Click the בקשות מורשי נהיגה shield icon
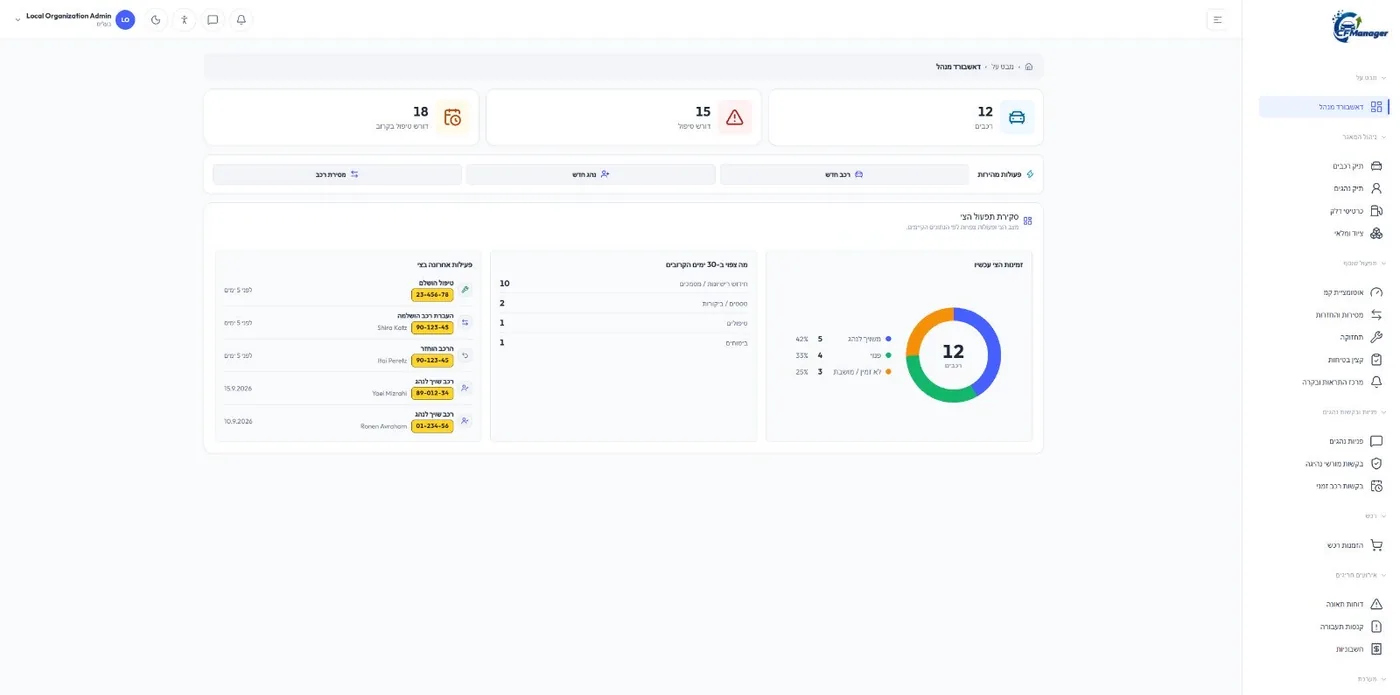The image size is (1400, 695). pos(1376,464)
